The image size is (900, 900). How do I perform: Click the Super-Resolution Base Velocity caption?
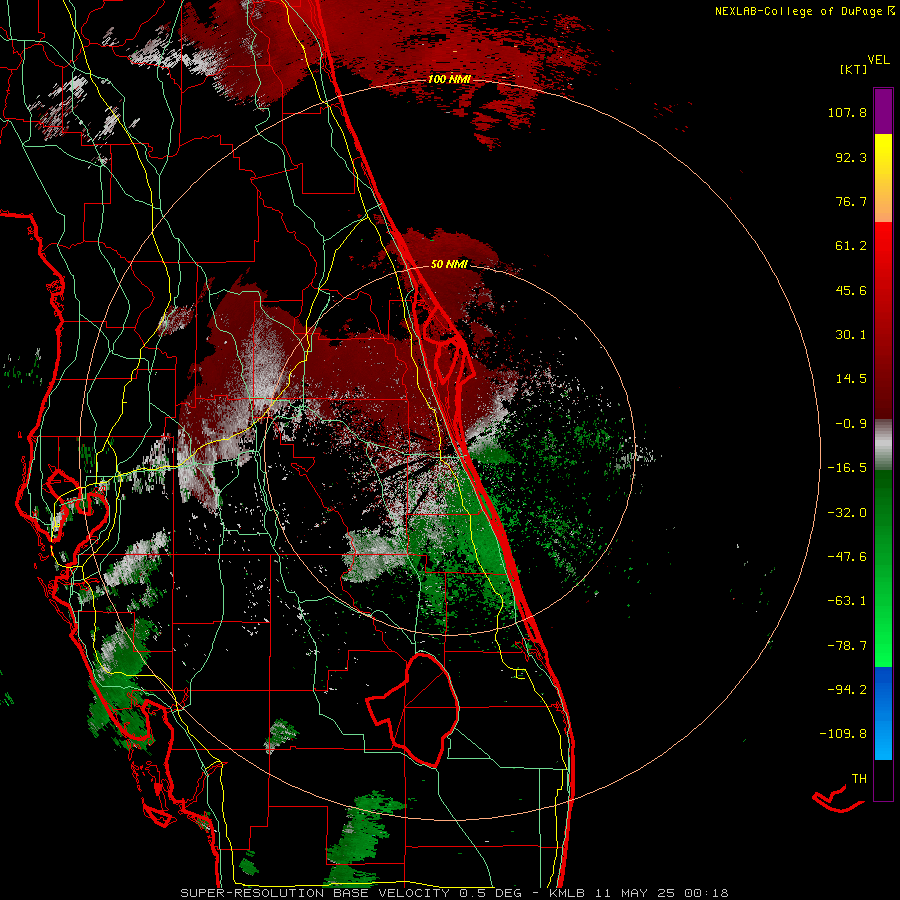454,893
